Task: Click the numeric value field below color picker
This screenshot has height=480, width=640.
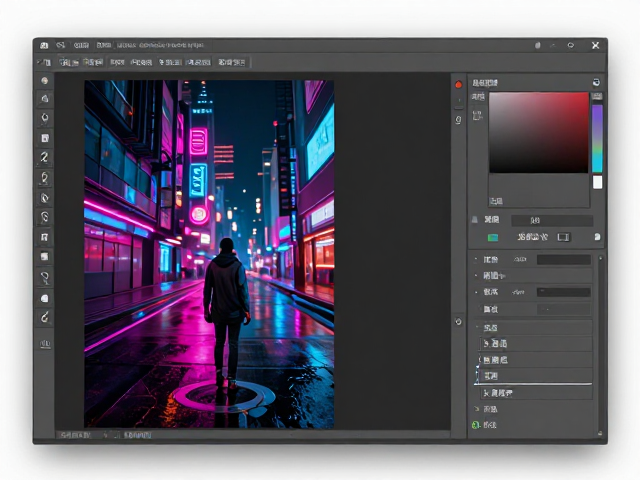Action: point(552,220)
